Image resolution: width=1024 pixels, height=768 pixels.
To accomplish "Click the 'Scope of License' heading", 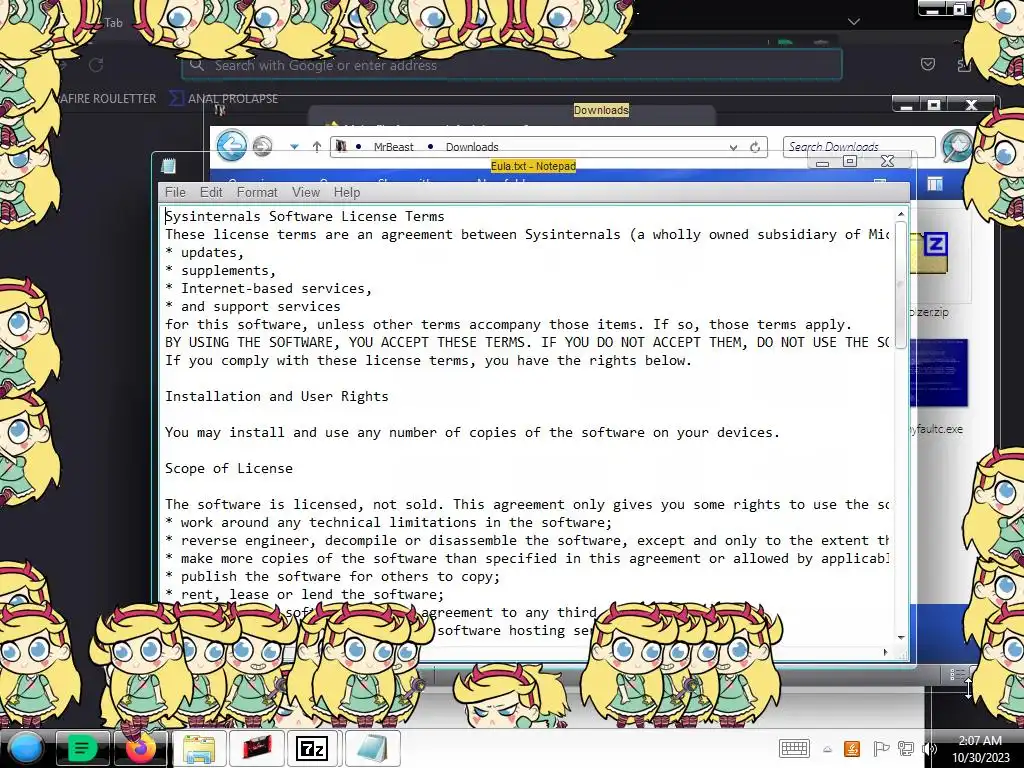I will click(229, 468).
